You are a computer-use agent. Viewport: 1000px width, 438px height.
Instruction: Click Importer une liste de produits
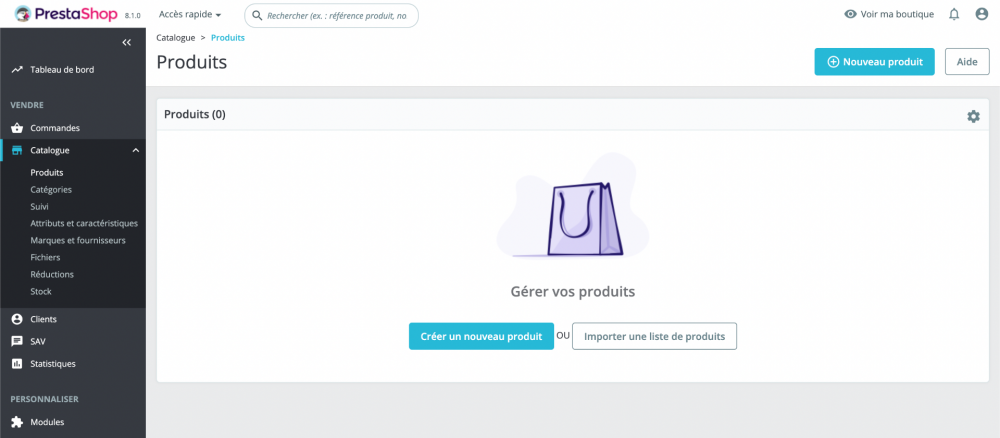[x=654, y=336]
